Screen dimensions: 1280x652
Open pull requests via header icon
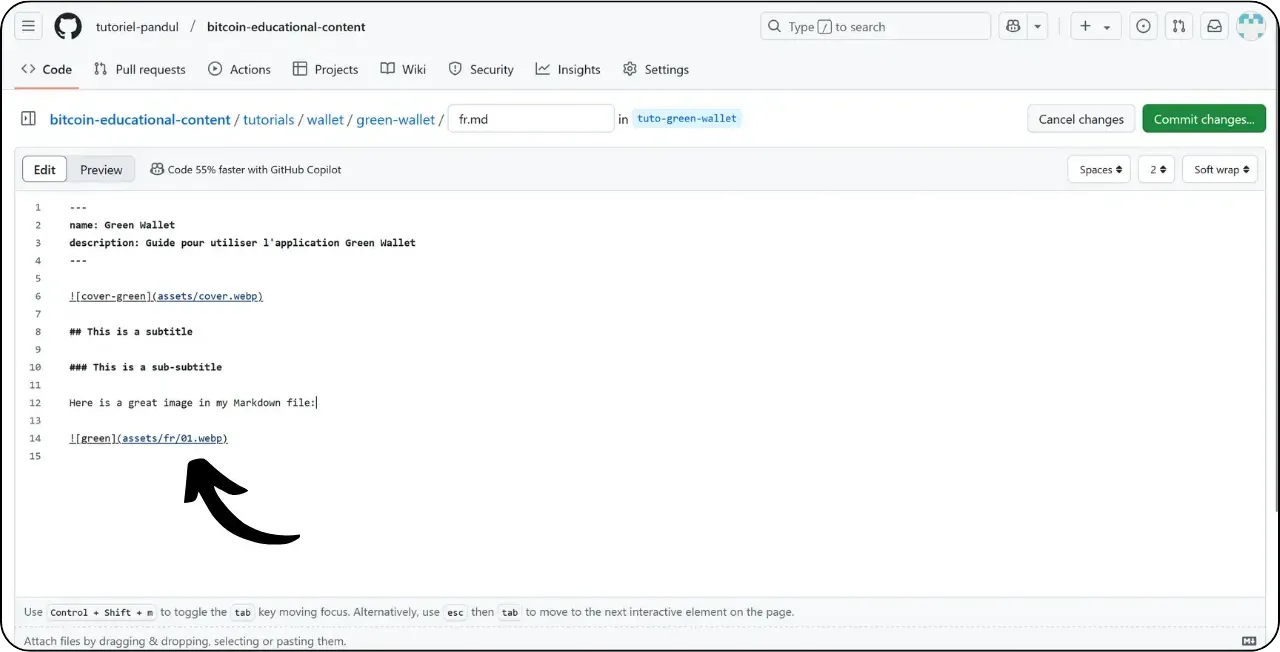click(1178, 26)
